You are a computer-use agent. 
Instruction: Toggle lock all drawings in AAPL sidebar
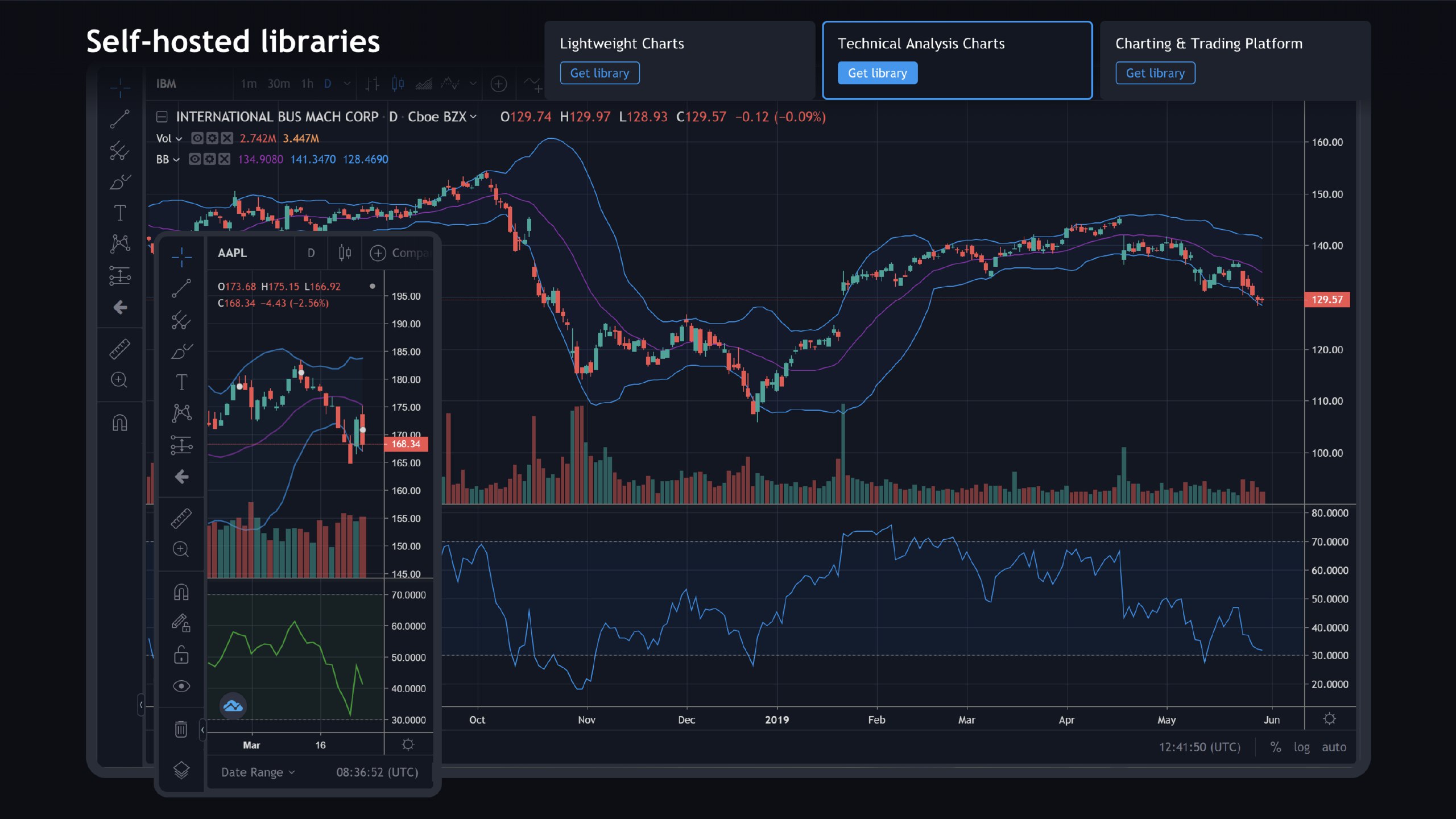coord(181,655)
